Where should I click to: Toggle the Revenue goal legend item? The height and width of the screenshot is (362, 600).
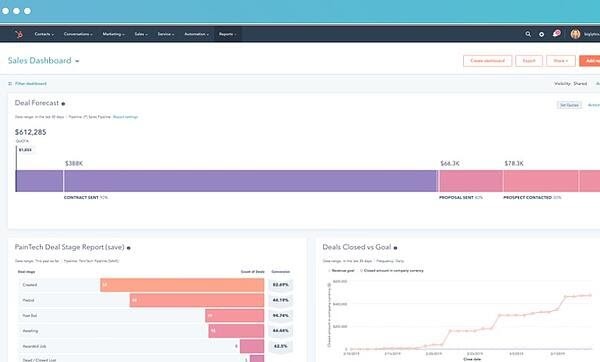point(341,271)
